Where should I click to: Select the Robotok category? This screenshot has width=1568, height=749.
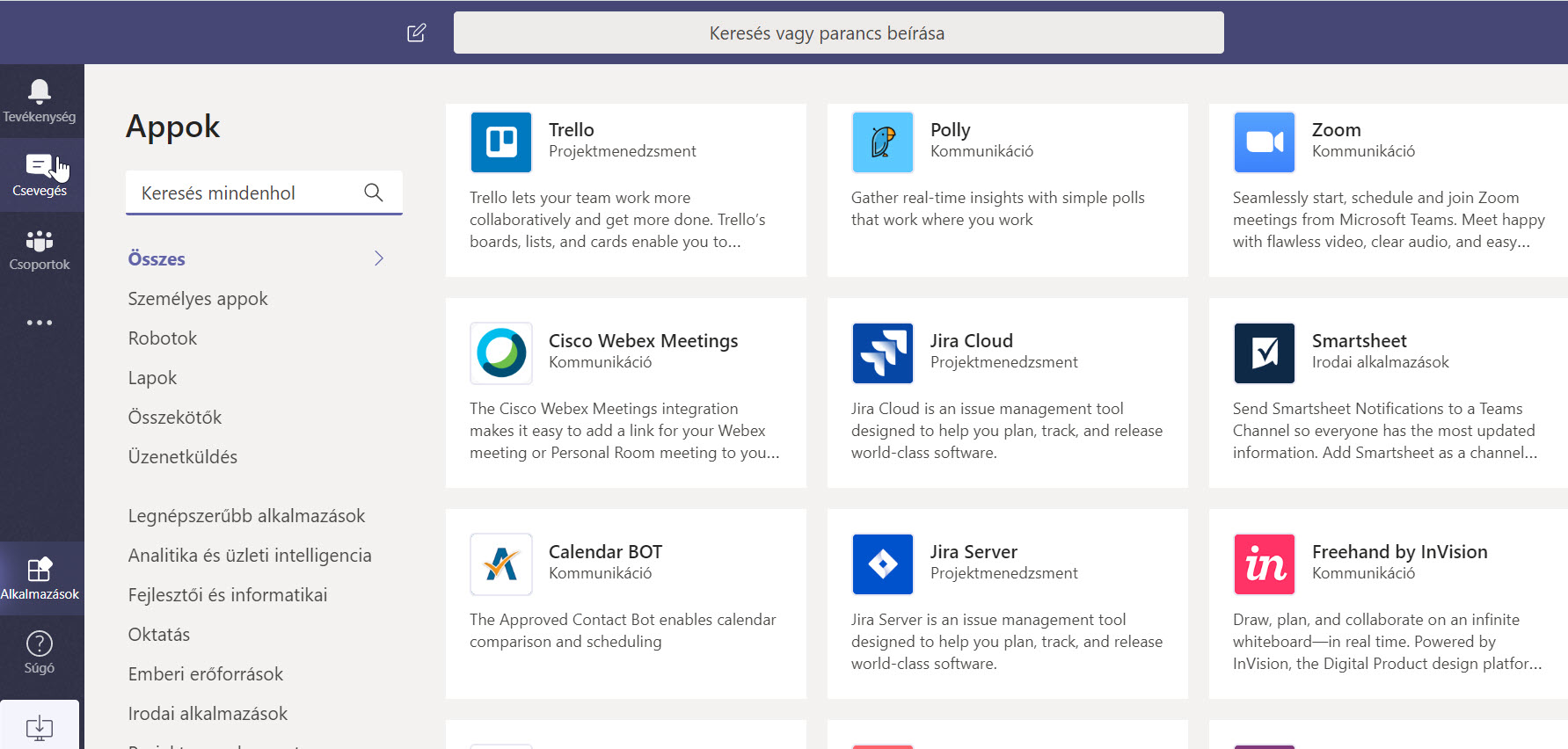tap(163, 338)
